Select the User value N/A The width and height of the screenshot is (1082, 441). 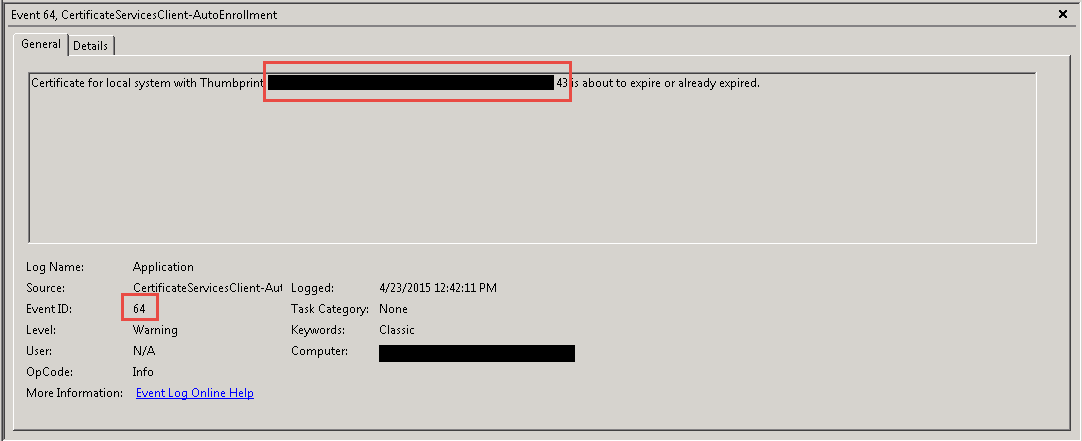tap(144, 351)
